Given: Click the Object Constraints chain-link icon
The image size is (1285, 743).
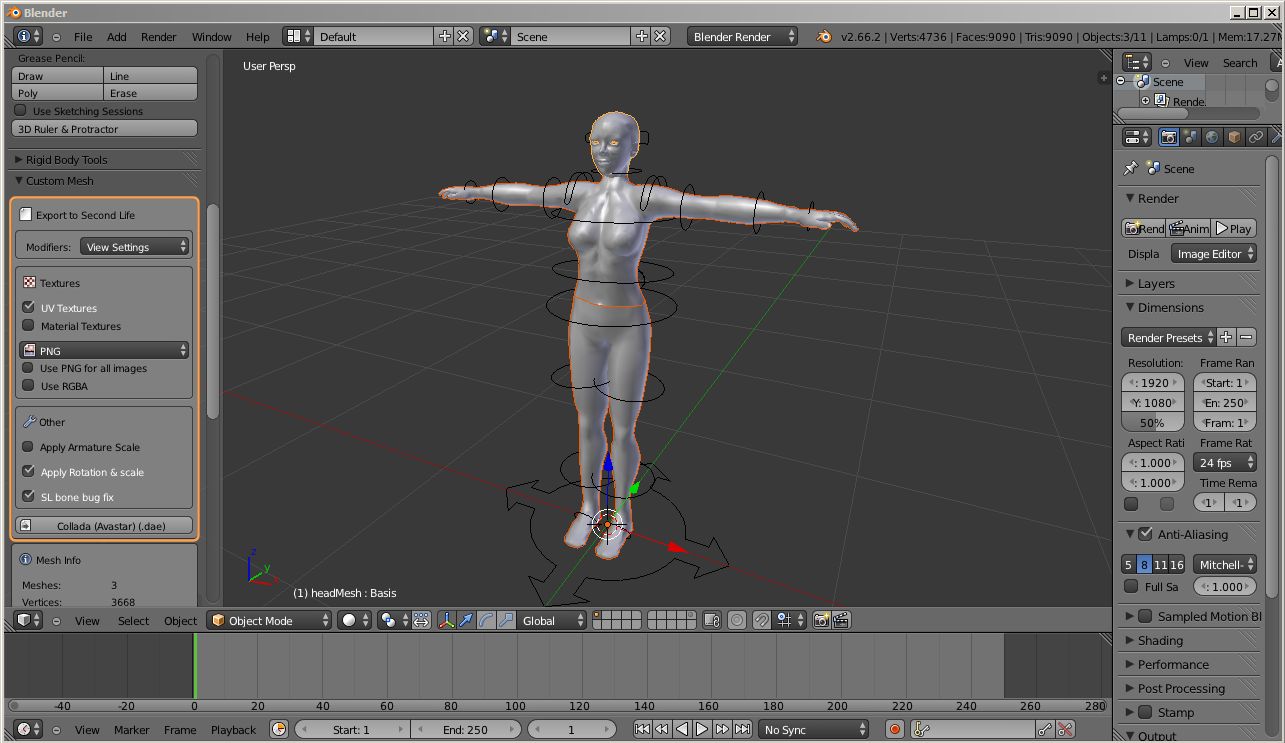Looking at the screenshot, I should 1256,137.
